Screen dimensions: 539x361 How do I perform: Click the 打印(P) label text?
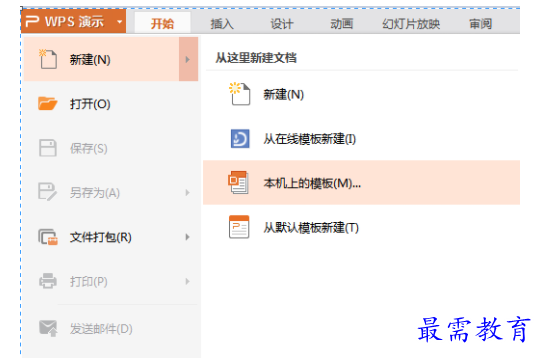coord(89,282)
